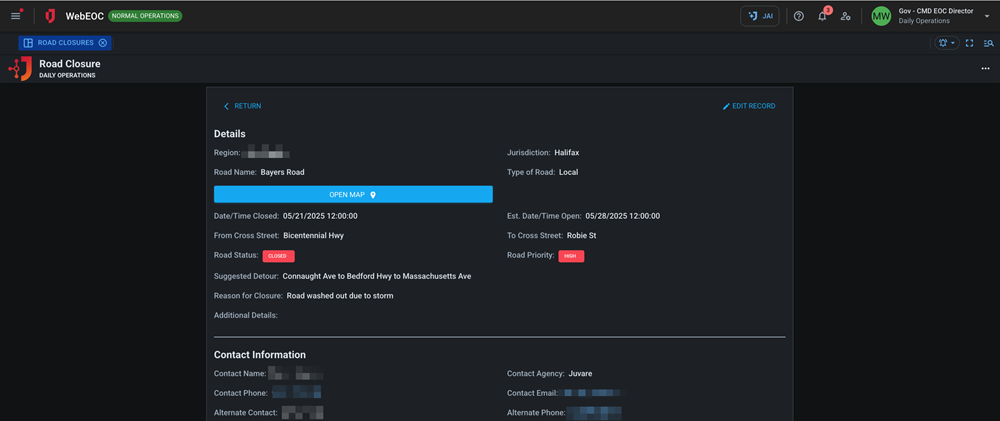Open the help question mark icon
The width and height of the screenshot is (1000, 421).
tap(799, 16)
